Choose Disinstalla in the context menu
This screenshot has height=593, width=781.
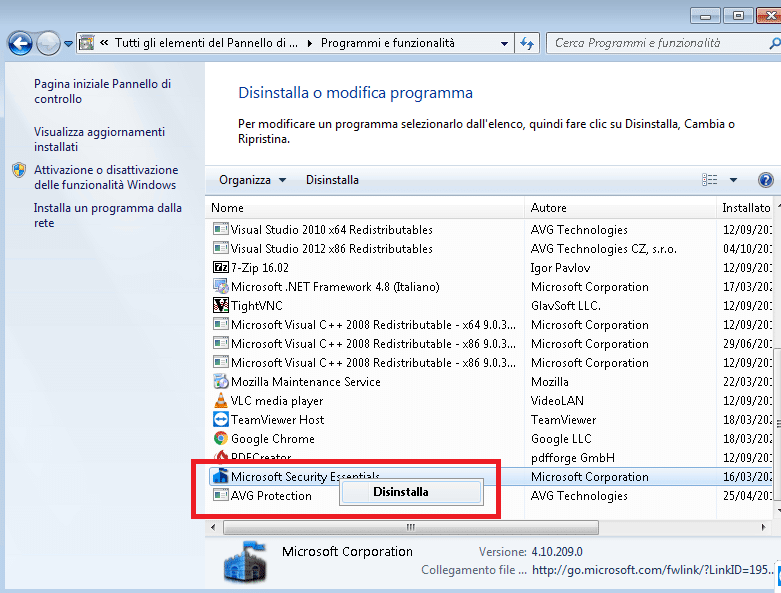pos(411,492)
